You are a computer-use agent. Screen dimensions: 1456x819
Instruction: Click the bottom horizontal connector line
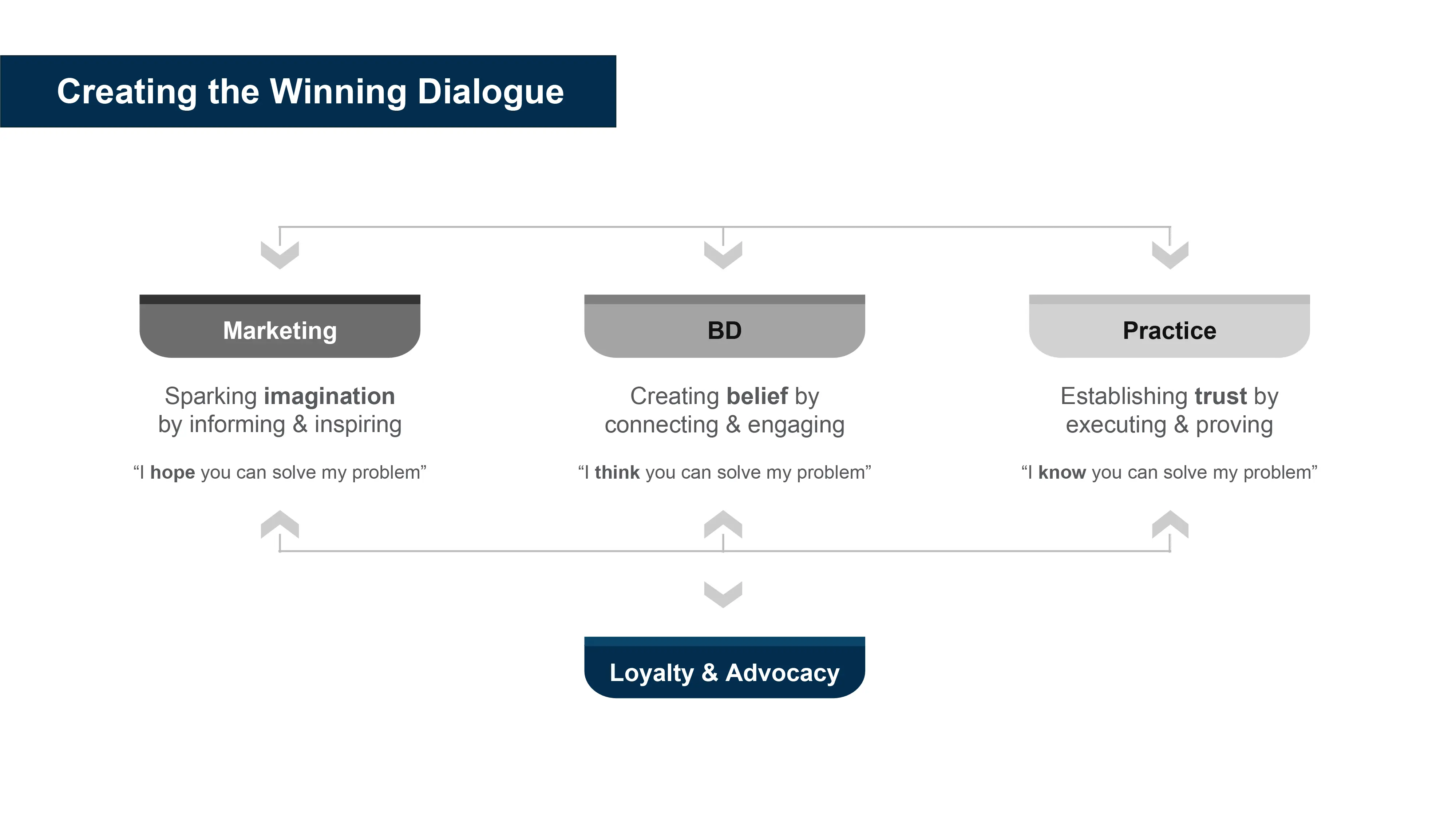coord(725,551)
